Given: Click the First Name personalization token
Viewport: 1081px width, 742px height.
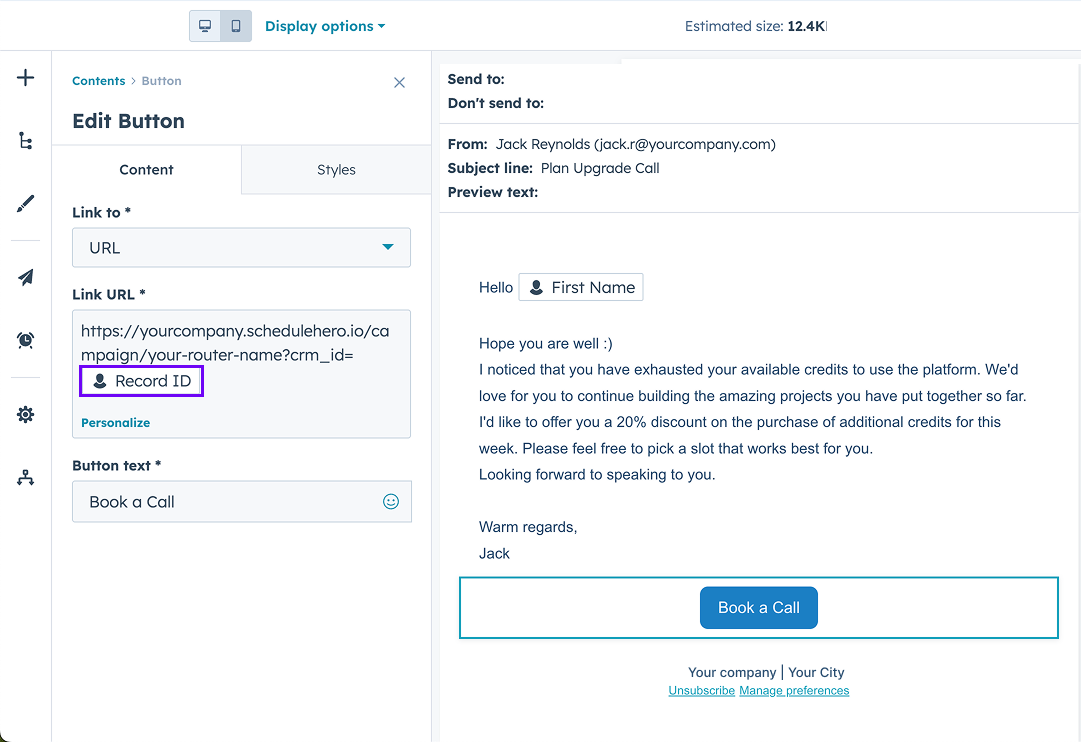Looking at the screenshot, I should pyautogui.click(x=580, y=287).
